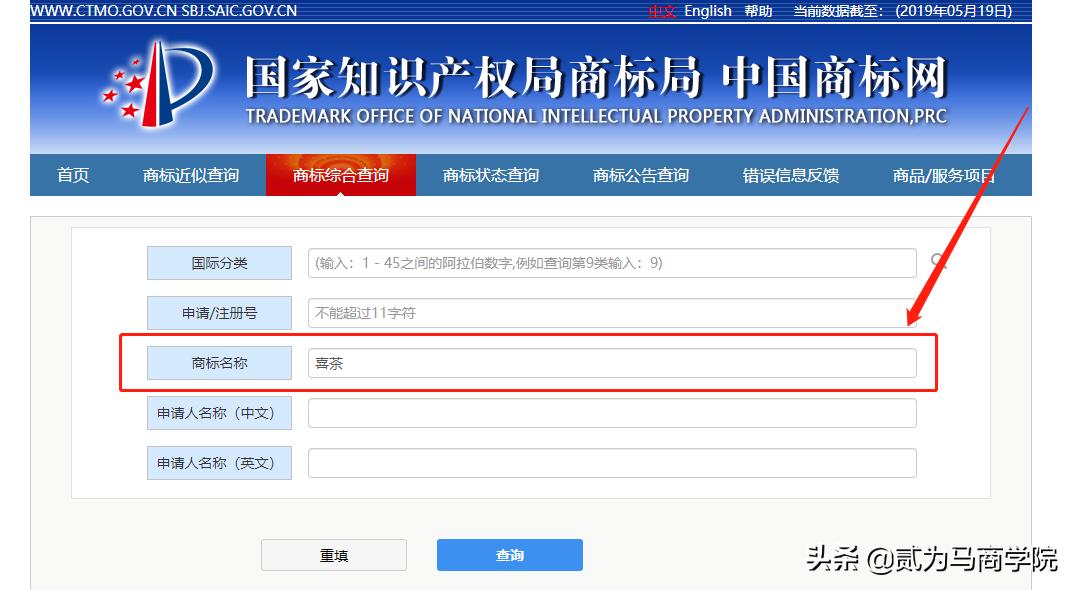The width and height of the screenshot is (1075, 590).
Task: Click the 国际分类 field label
Action: click(219, 262)
